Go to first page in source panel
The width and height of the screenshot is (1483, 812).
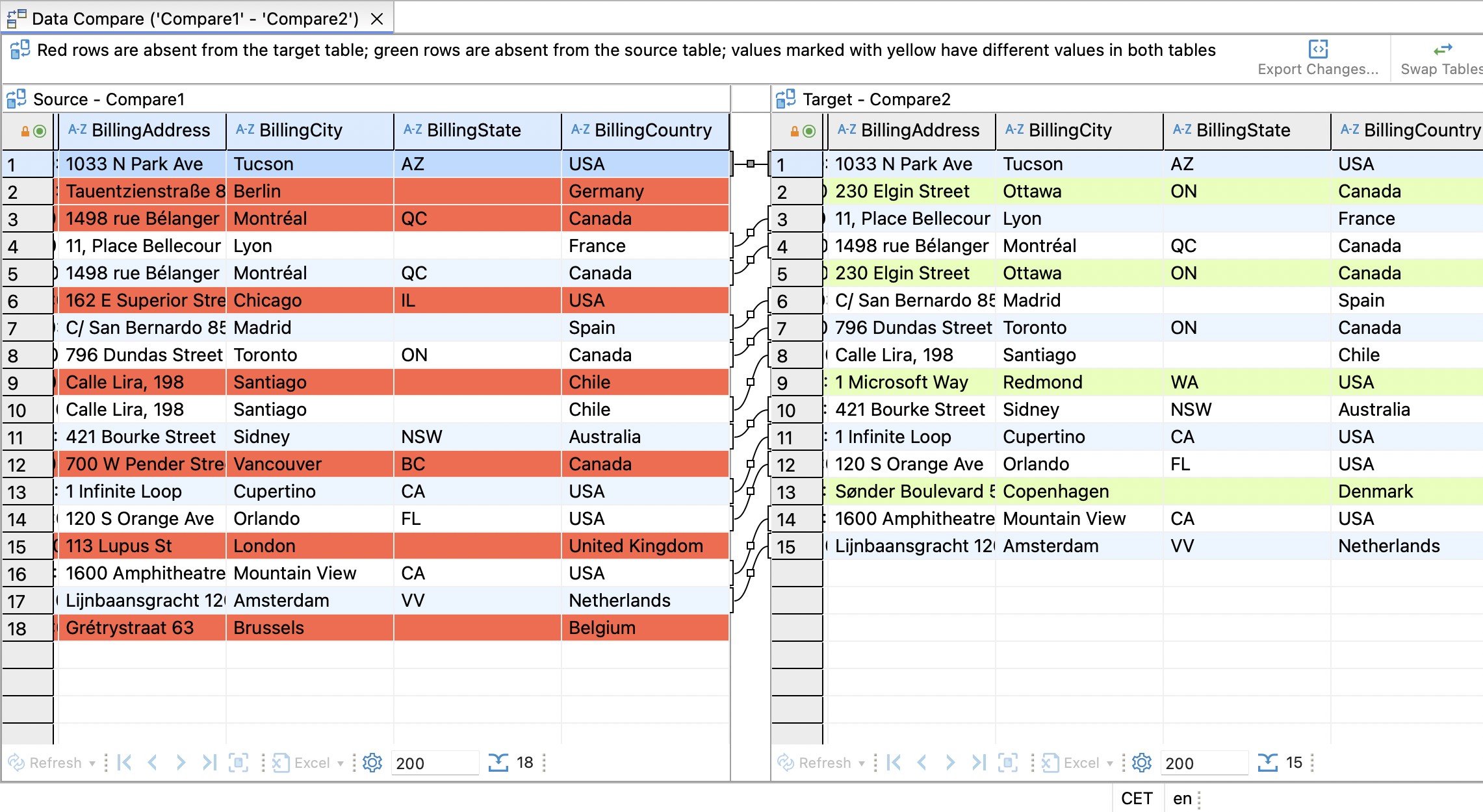pyautogui.click(x=125, y=763)
